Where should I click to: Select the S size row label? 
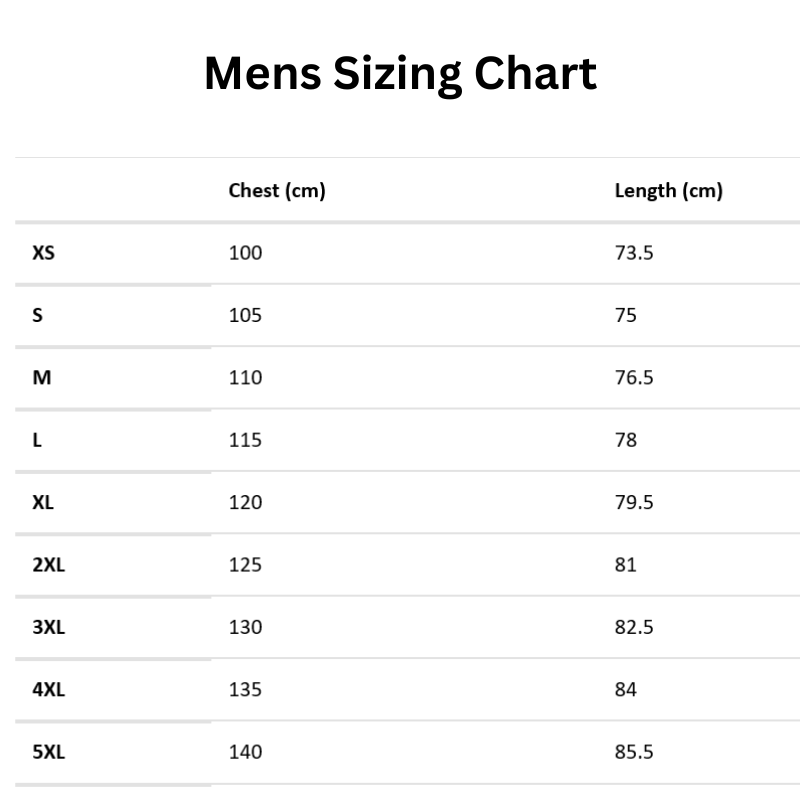[x=38, y=315]
